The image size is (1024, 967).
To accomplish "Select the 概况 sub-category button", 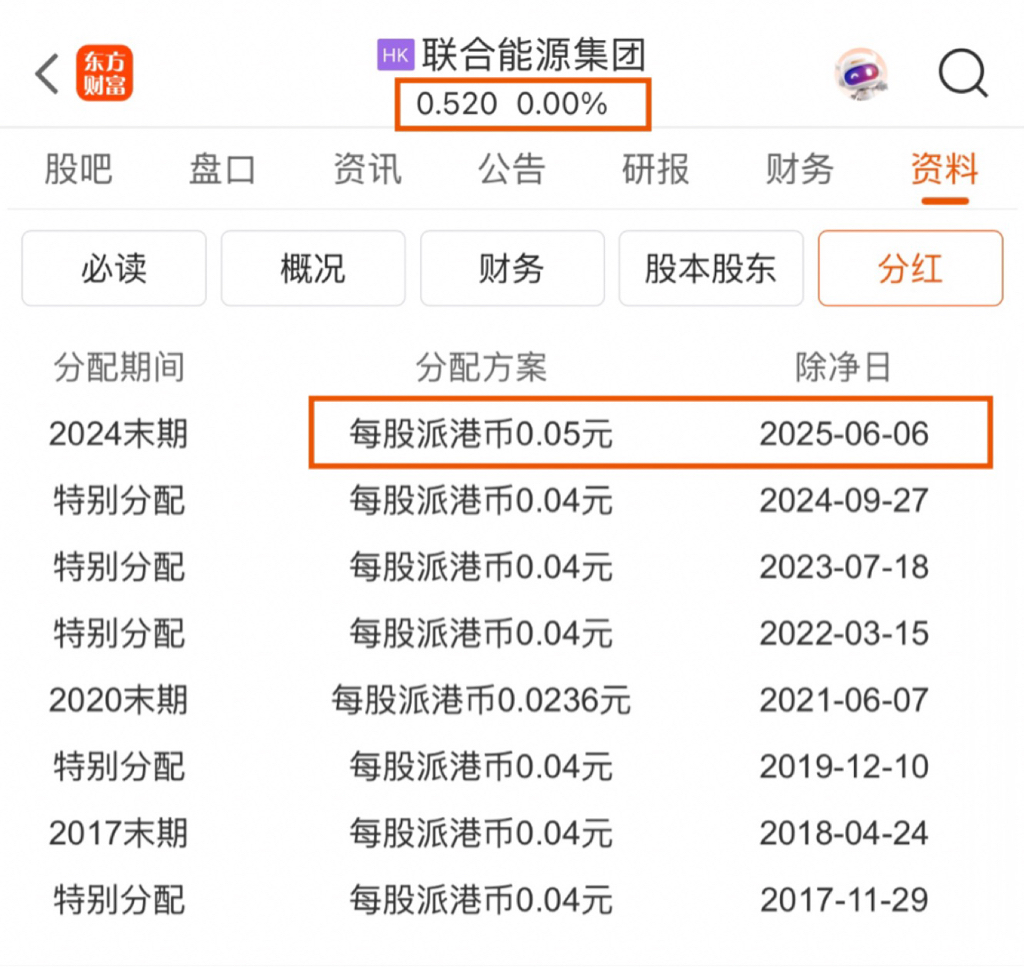I will coord(313,268).
